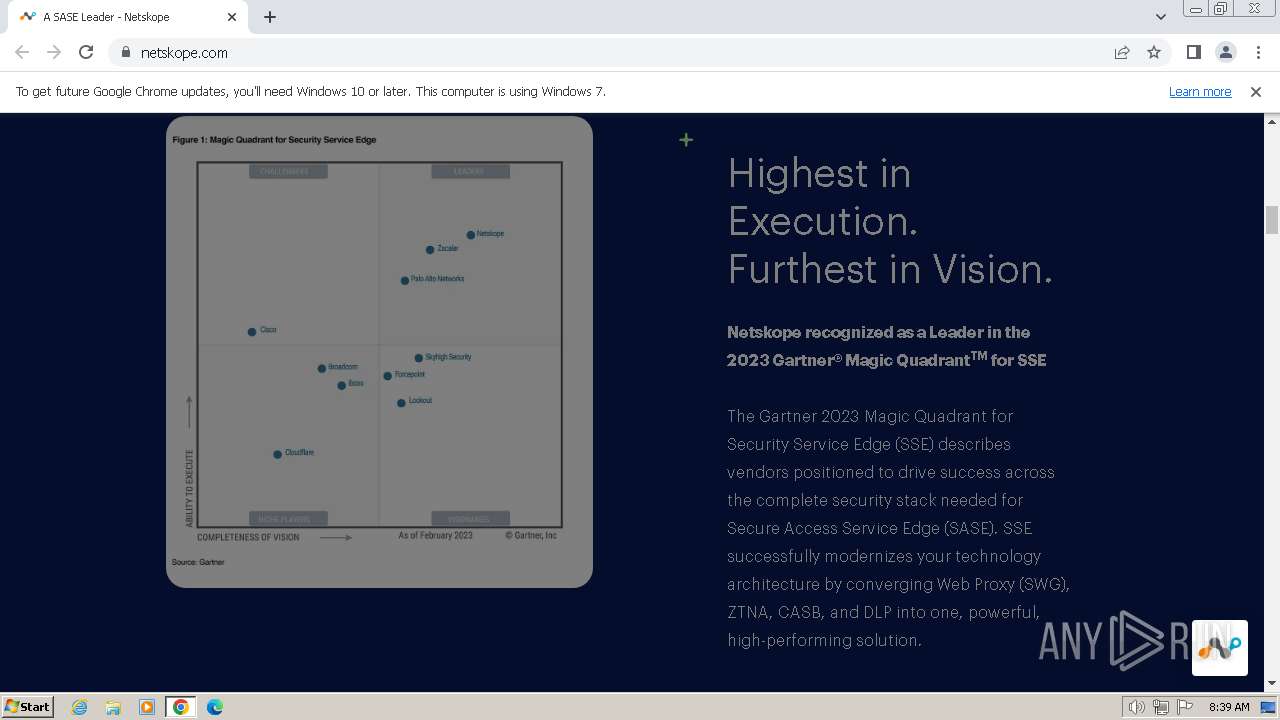This screenshot has height=720, width=1280.
Task: Open Windows Media Player from the taskbar
Action: [147, 707]
